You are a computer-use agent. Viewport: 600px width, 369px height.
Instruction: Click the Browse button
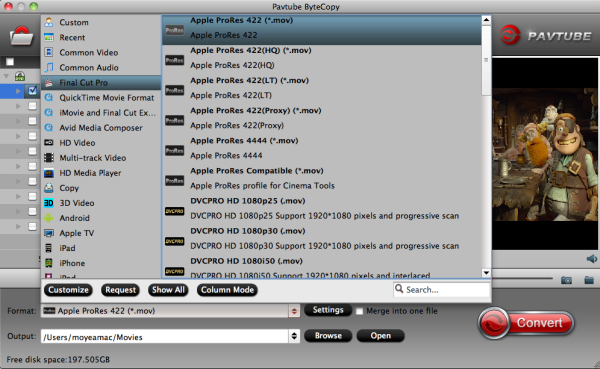(328, 336)
